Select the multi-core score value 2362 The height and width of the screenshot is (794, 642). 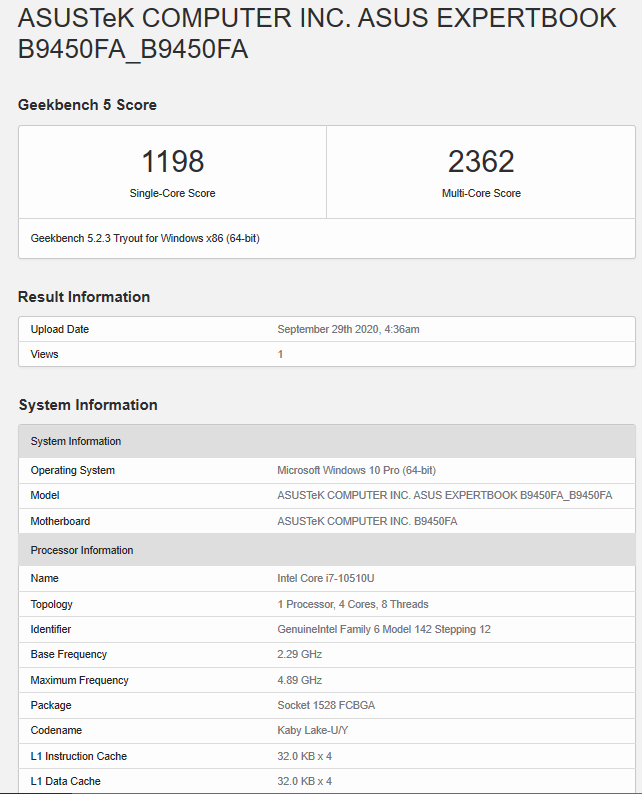[x=481, y=161]
